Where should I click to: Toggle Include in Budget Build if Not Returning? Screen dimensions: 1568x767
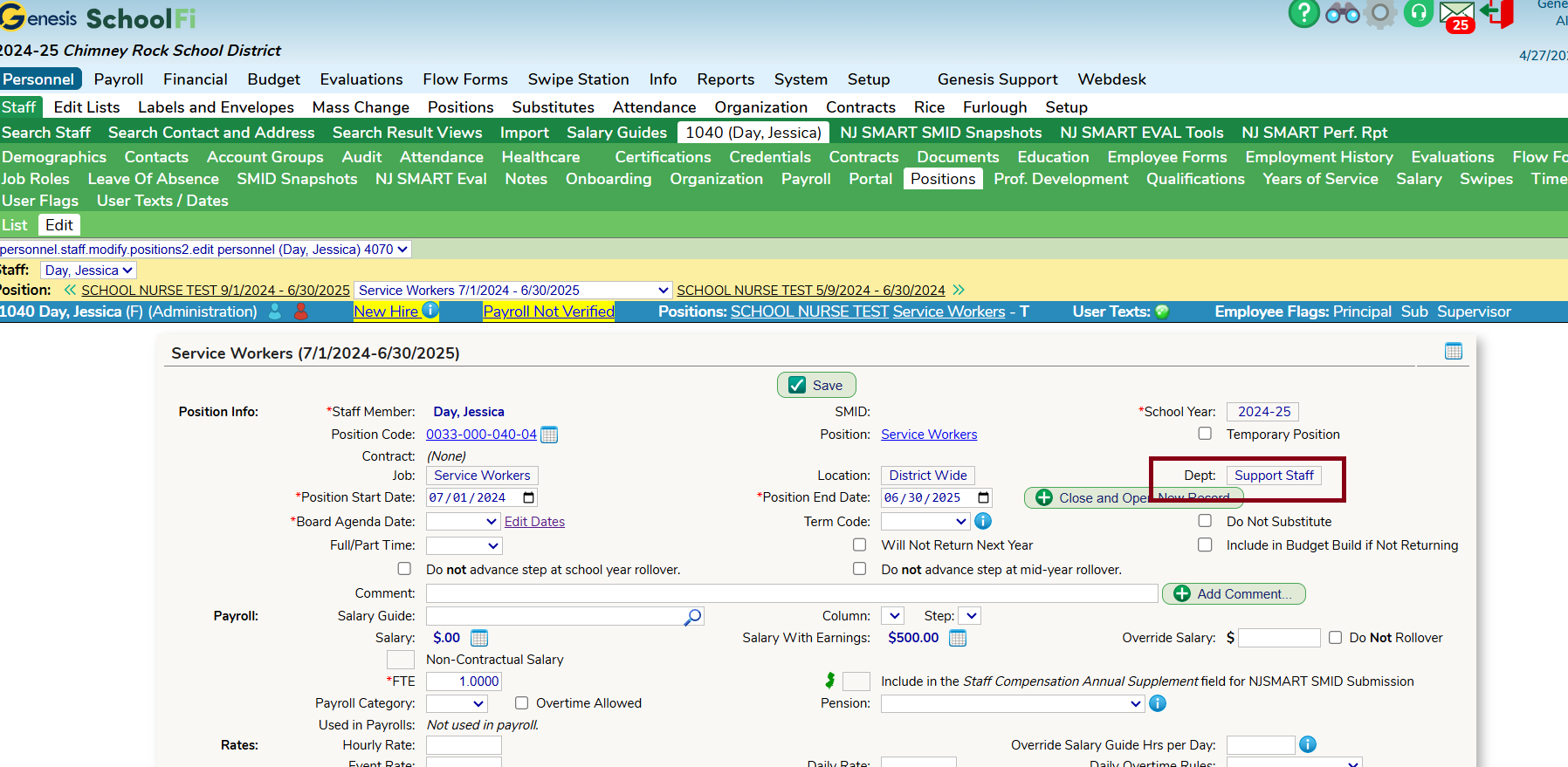click(x=1205, y=544)
